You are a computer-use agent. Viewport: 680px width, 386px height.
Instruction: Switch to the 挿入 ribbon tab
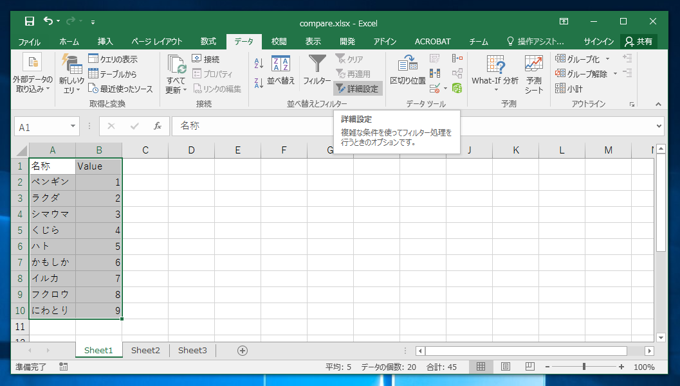coord(105,42)
